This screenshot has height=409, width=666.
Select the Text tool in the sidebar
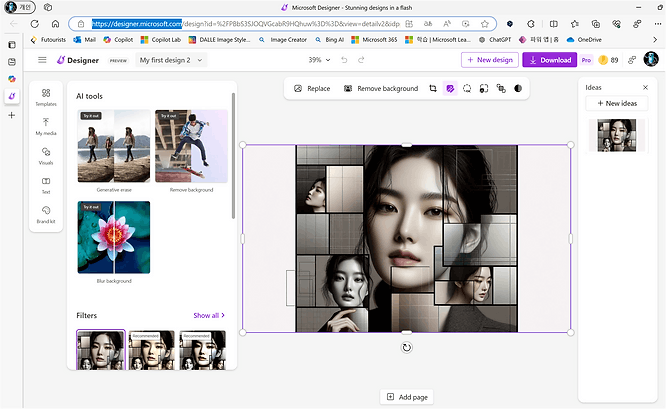pos(46,184)
